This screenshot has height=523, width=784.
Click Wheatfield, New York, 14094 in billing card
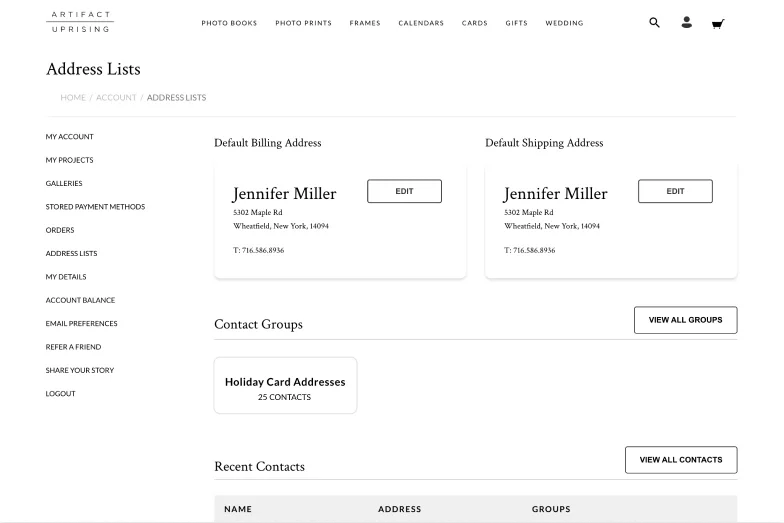(x=281, y=226)
